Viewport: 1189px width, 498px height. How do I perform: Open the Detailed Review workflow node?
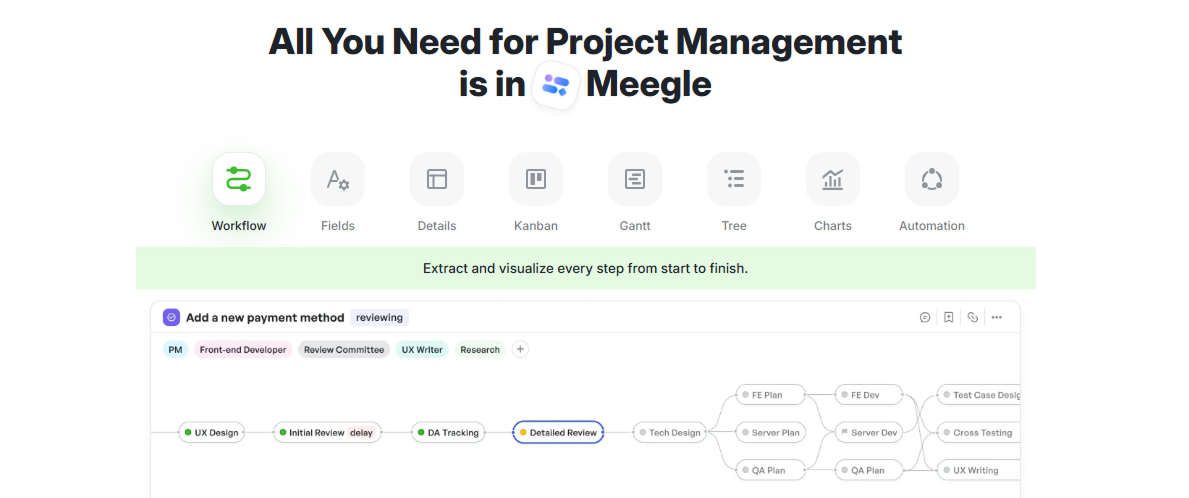coord(558,433)
